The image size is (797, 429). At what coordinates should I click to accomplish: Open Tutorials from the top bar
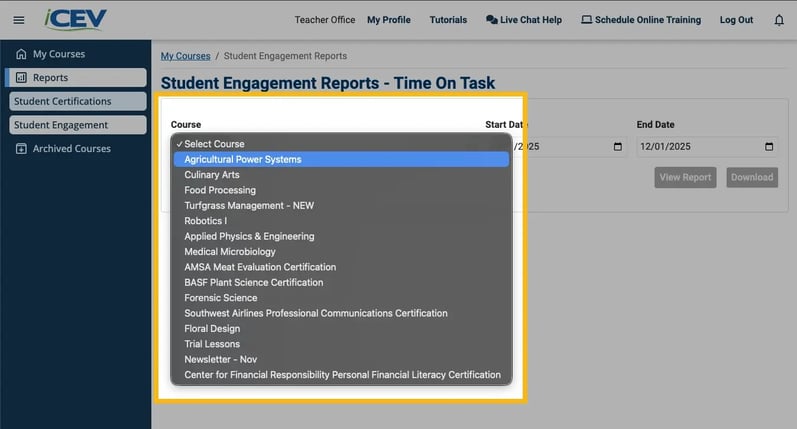448,20
